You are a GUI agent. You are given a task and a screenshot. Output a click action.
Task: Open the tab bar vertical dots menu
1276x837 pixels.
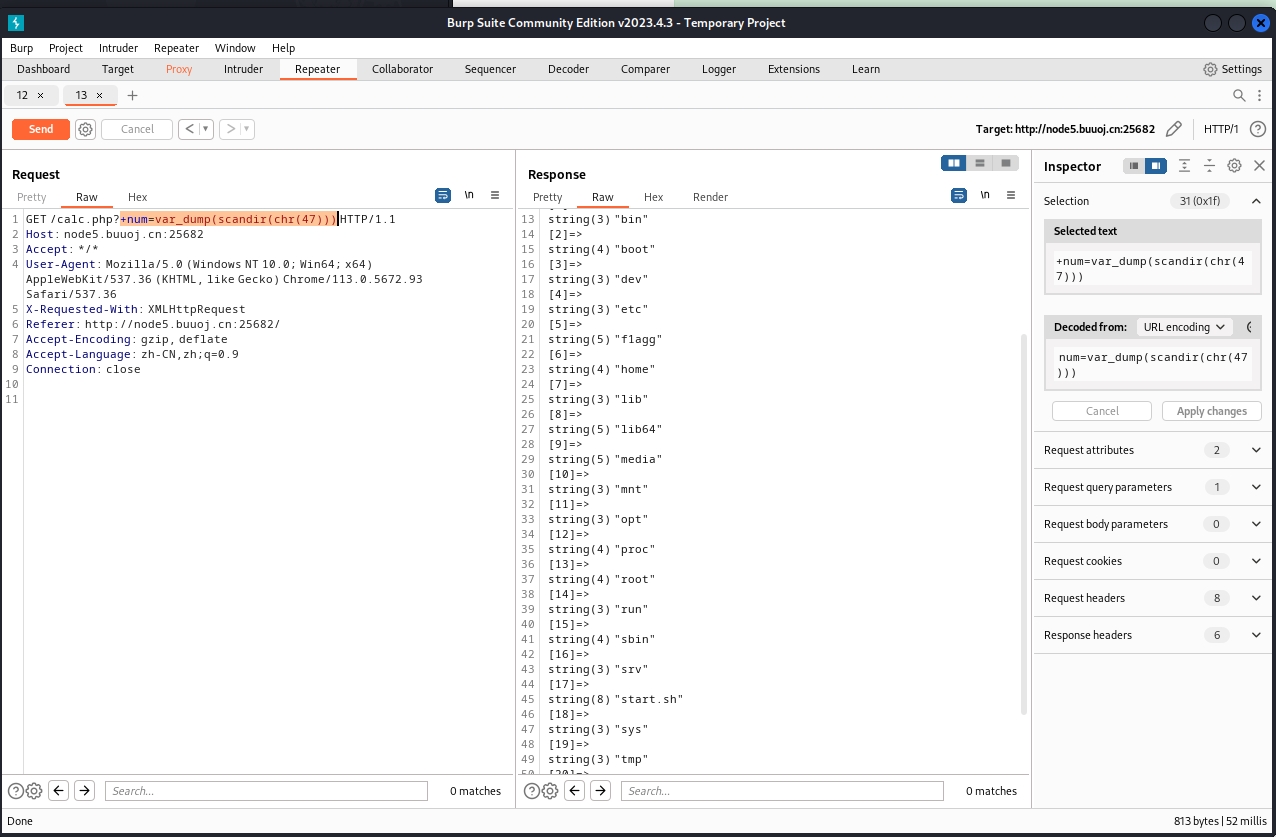(x=1258, y=95)
